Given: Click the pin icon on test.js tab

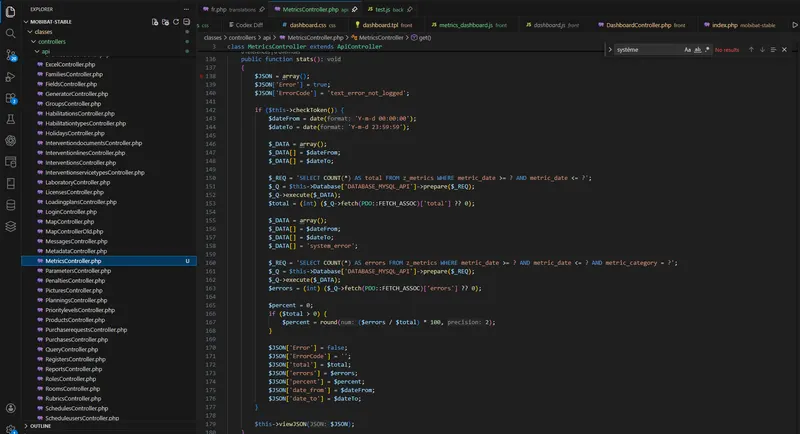Looking at the screenshot, I should [x=410, y=9].
